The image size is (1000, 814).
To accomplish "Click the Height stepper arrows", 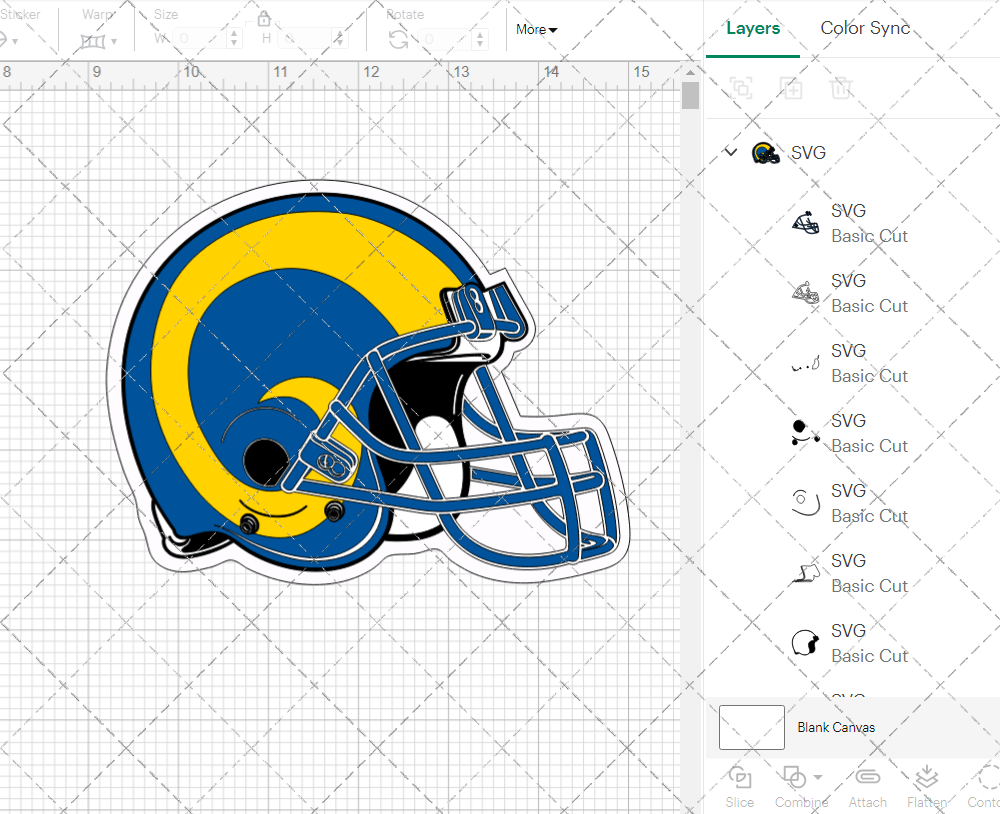I will pyautogui.click(x=340, y=39).
